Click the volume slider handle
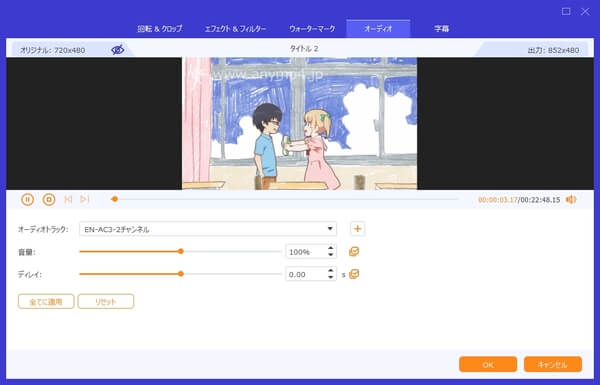Image resolution: width=600 pixels, height=385 pixels. click(181, 251)
